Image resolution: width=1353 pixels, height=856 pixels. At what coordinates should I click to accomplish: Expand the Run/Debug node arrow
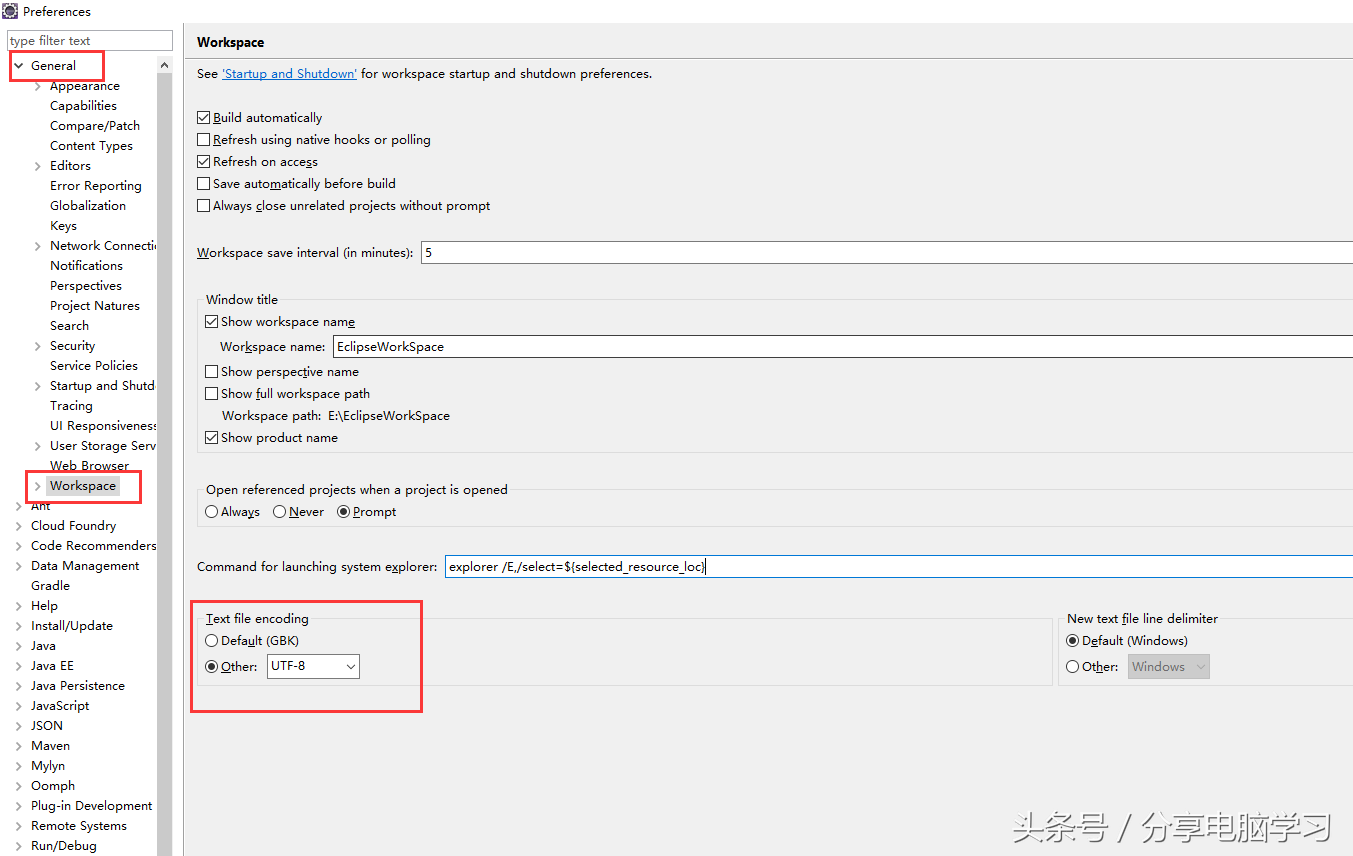point(18,846)
